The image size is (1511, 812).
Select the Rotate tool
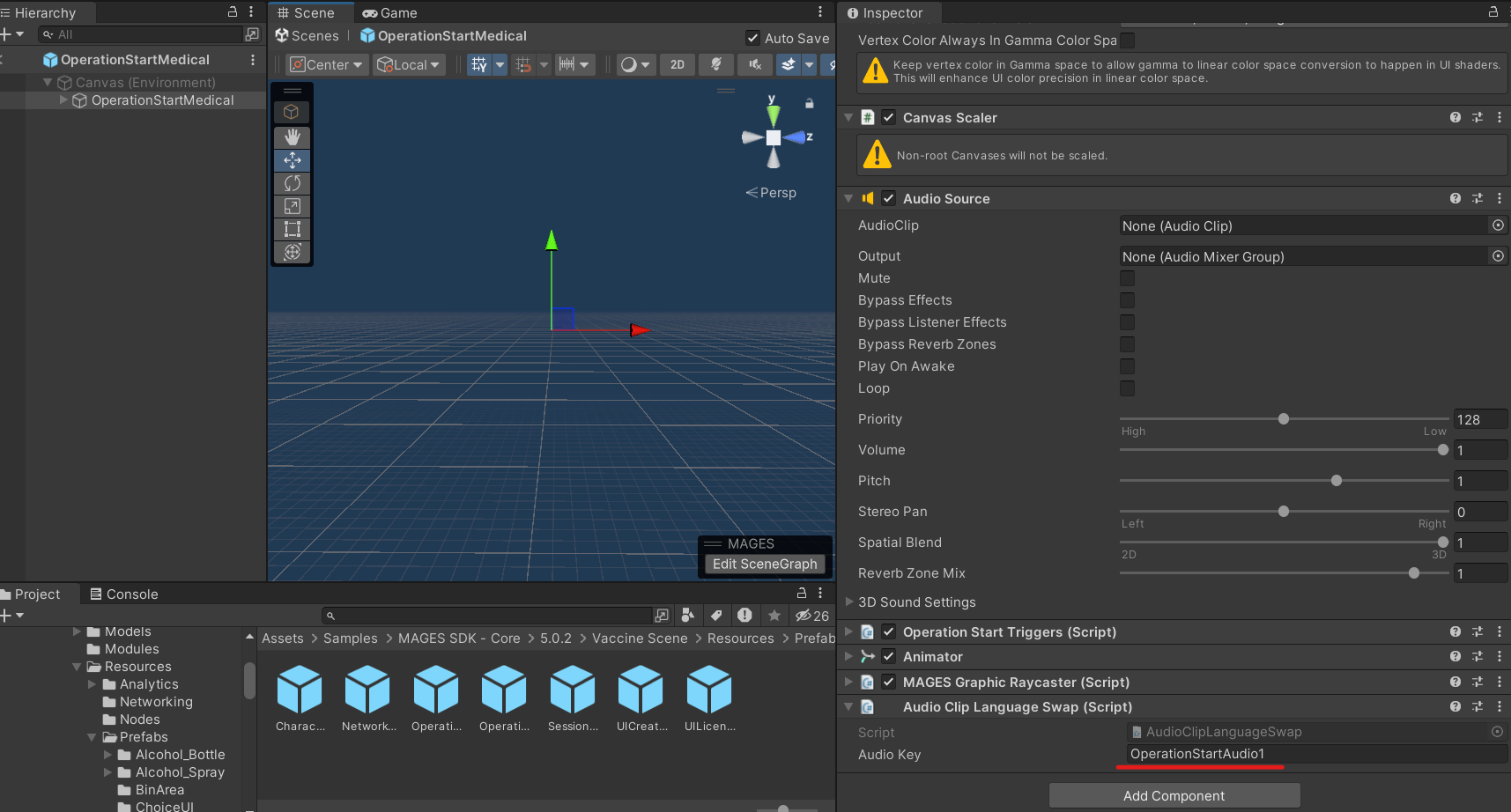293,183
